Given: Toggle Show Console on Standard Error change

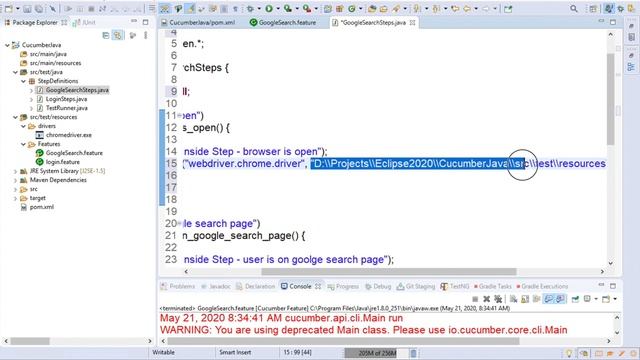Looking at the screenshot, I should click(560, 299).
